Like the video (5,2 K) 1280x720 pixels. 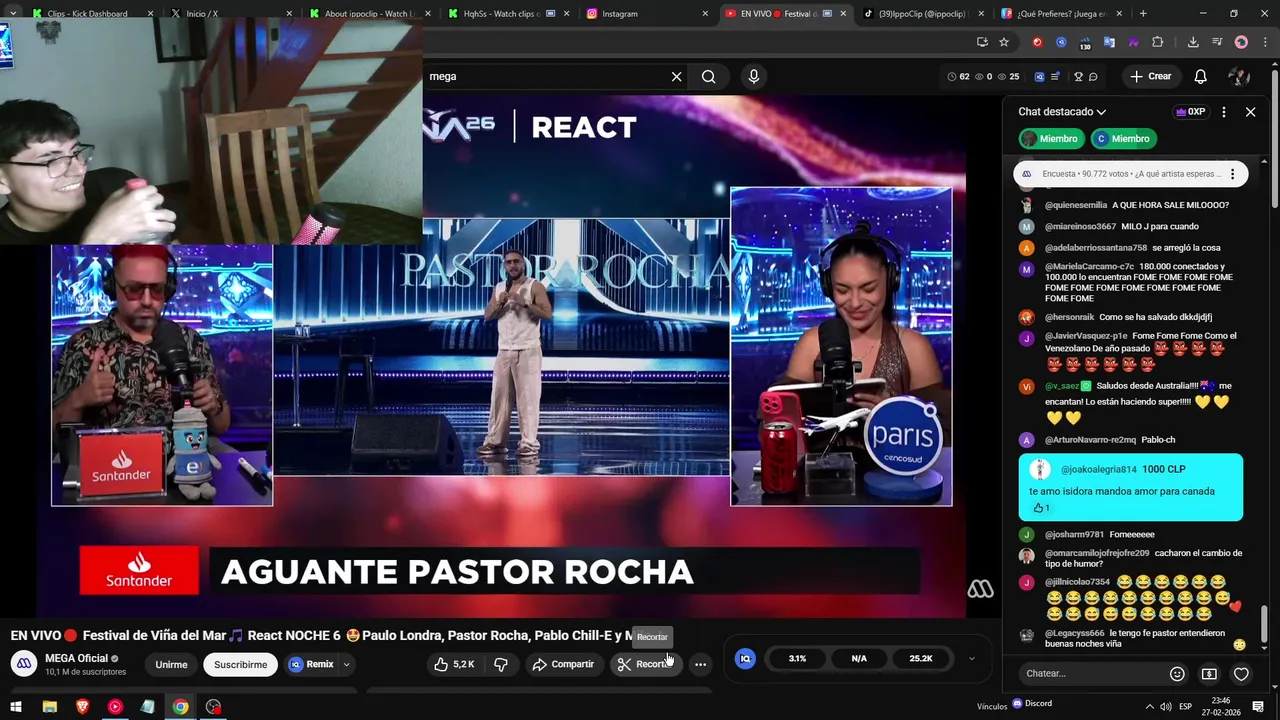pyautogui.click(x=454, y=664)
